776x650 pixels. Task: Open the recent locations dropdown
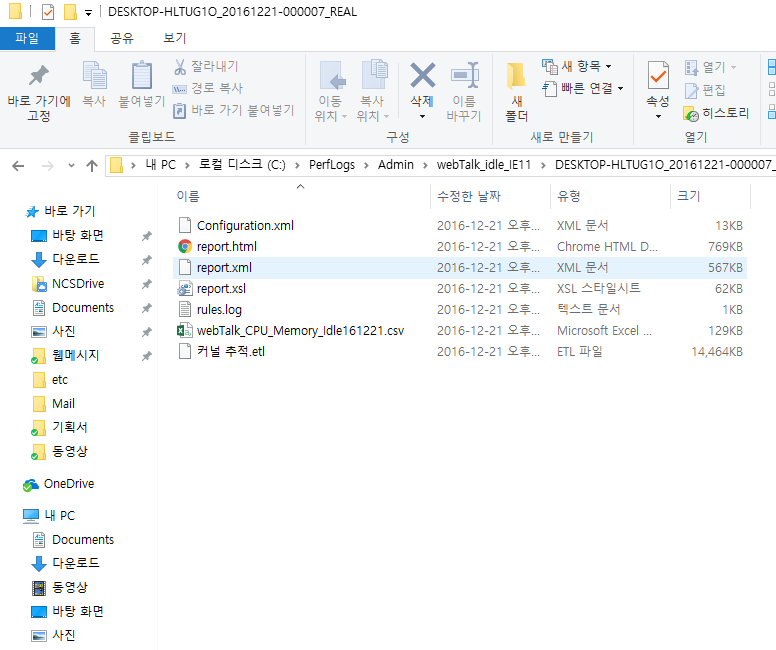coord(71,165)
